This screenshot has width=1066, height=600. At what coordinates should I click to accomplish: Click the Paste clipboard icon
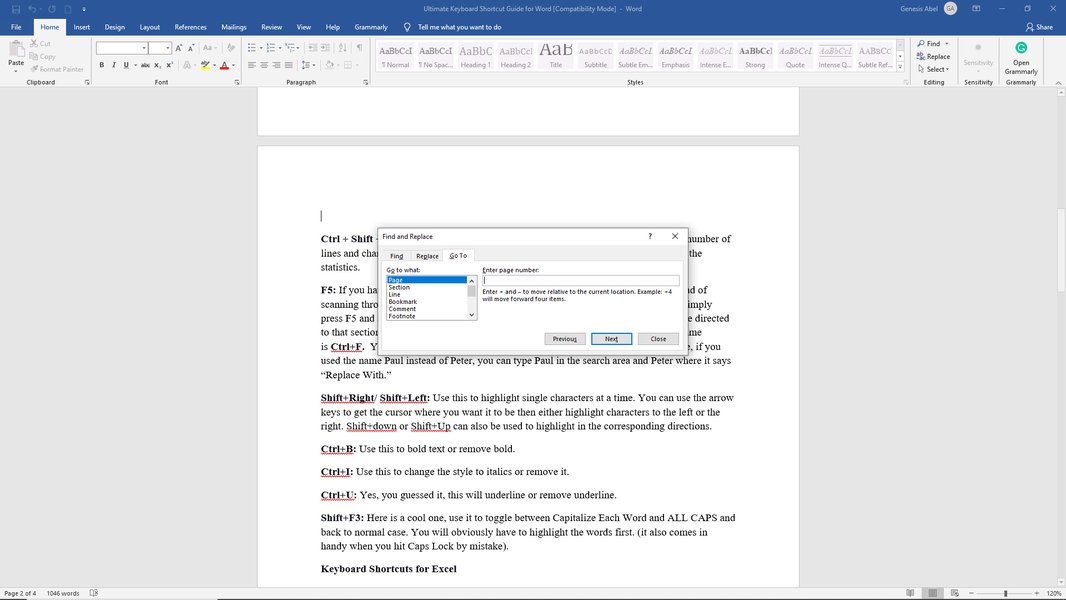16,50
